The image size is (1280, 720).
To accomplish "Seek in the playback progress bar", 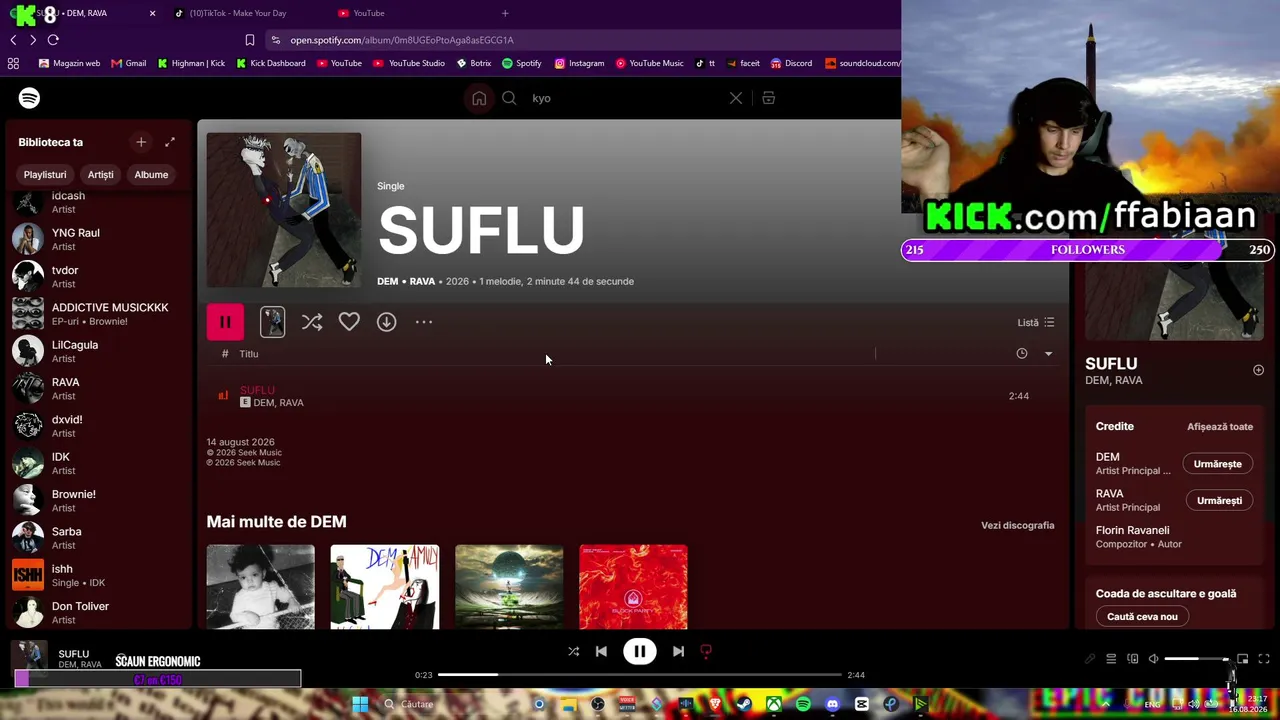I will coord(640,675).
